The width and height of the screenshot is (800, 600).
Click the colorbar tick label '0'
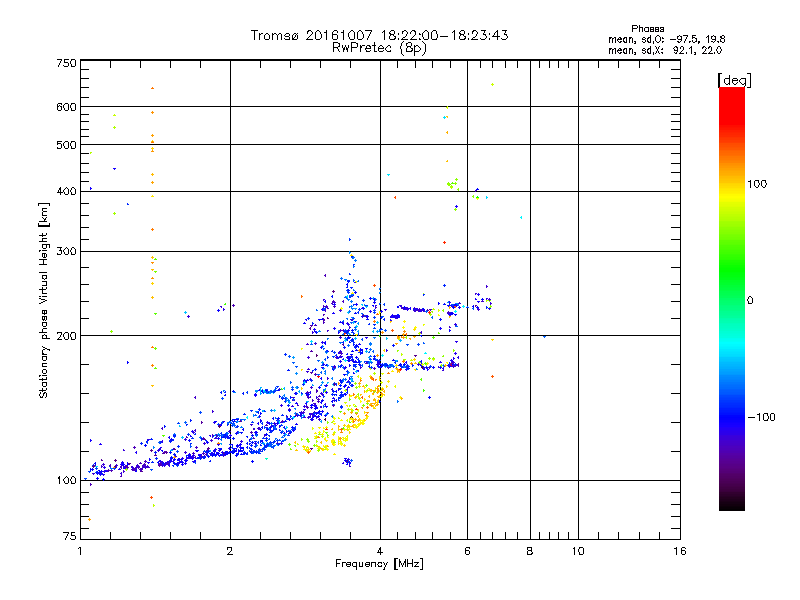tap(750, 301)
